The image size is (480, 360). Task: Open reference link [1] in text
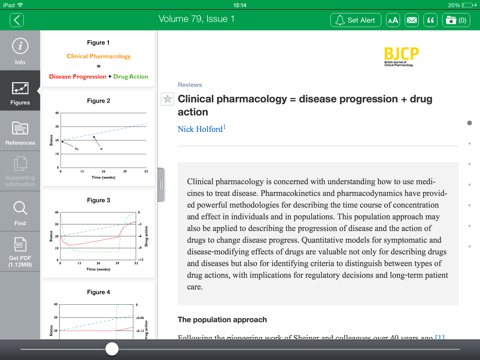(440, 337)
